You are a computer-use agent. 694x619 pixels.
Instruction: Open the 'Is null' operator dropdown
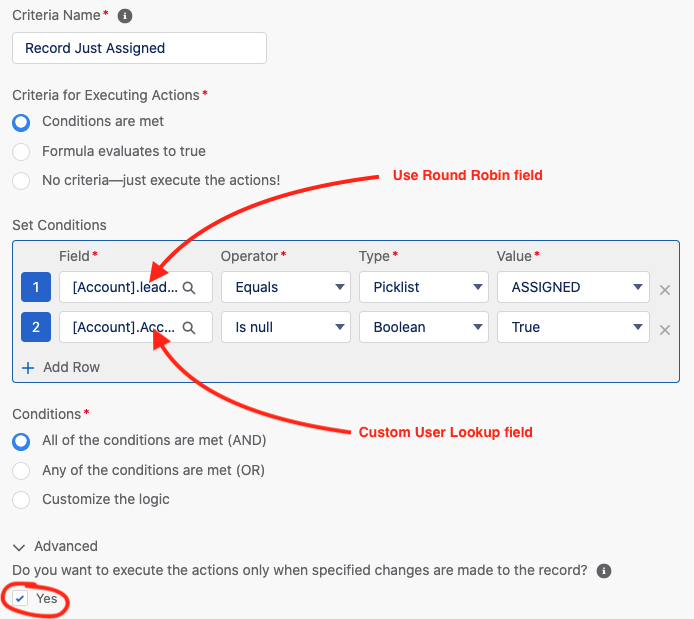[286, 327]
